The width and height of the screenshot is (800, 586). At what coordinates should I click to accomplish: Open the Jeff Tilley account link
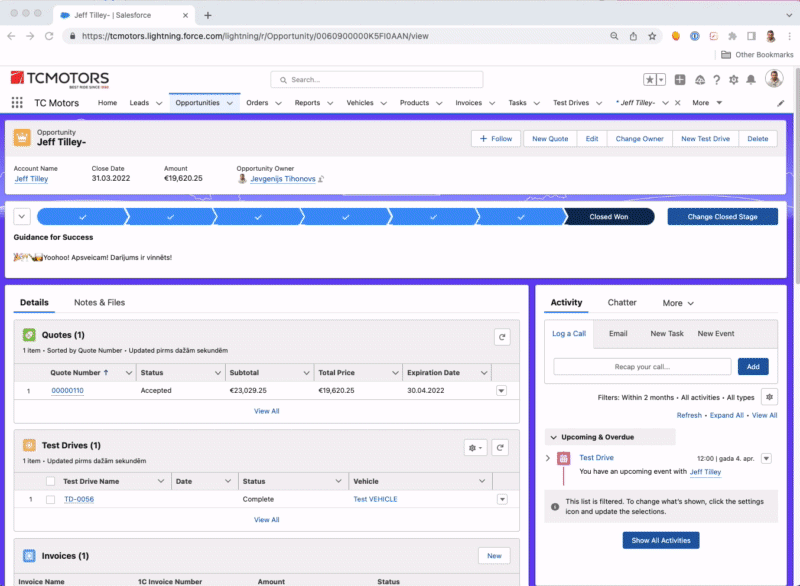[x=31, y=179]
